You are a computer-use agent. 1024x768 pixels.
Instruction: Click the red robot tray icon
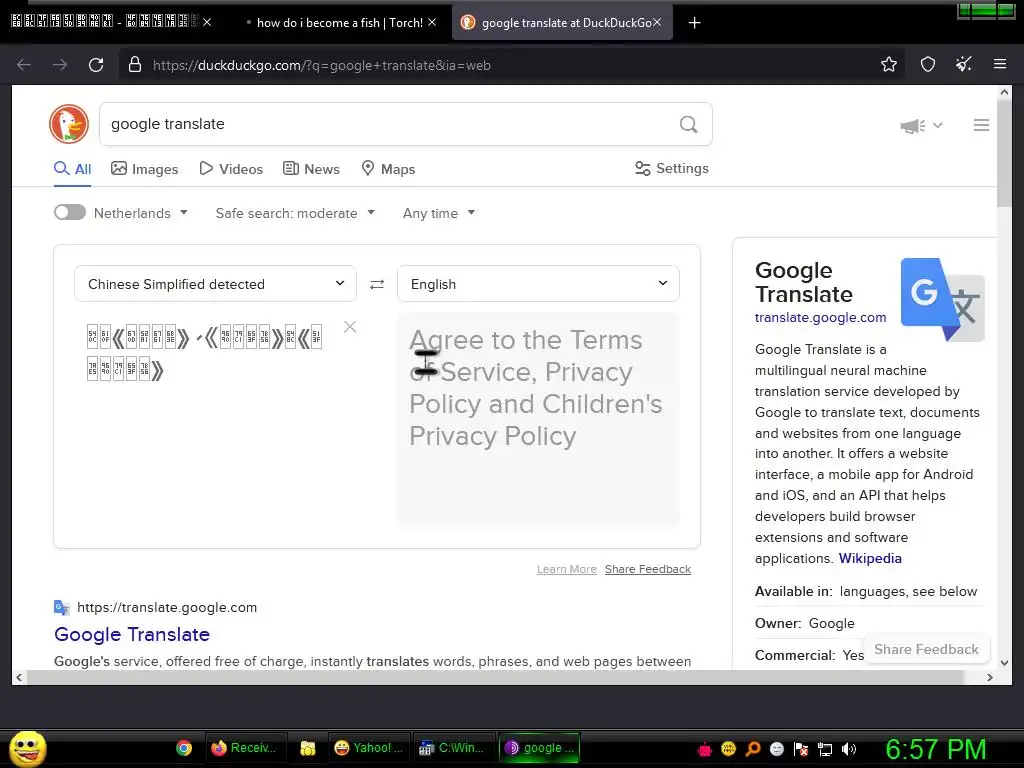(705, 749)
